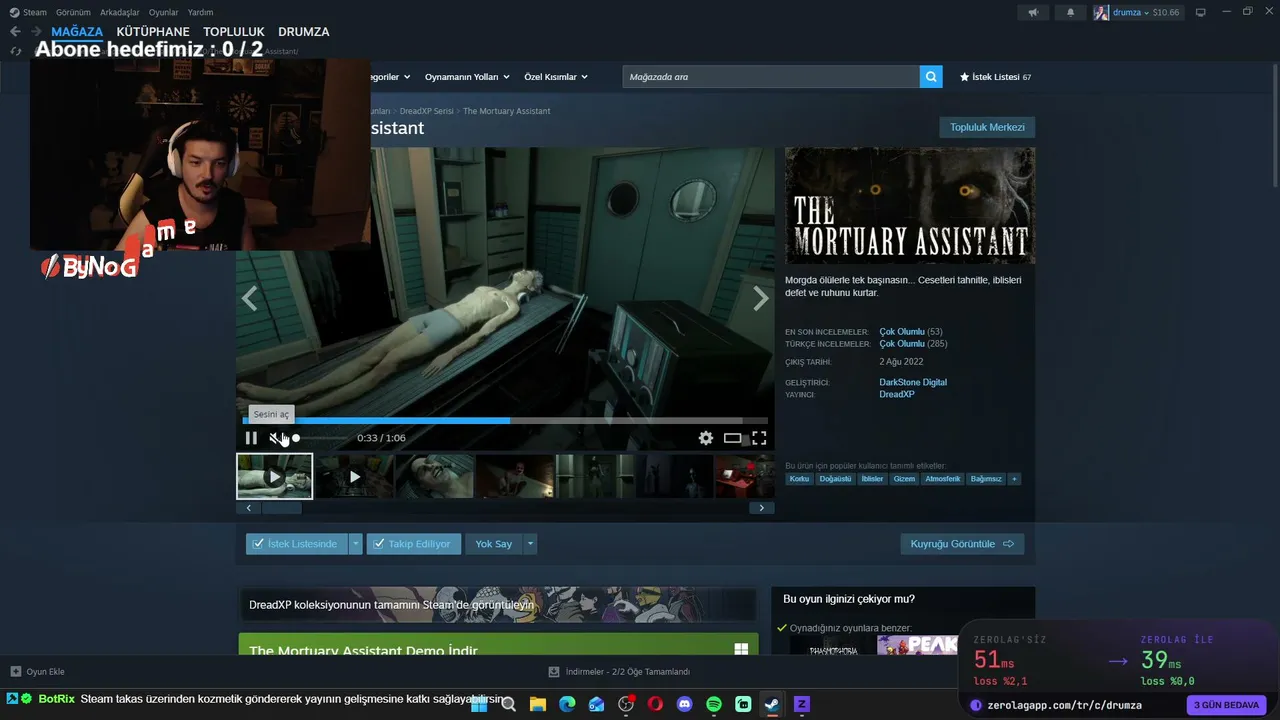Click the Topluluk Merkezi button
This screenshot has height=720, width=1280.
click(987, 127)
